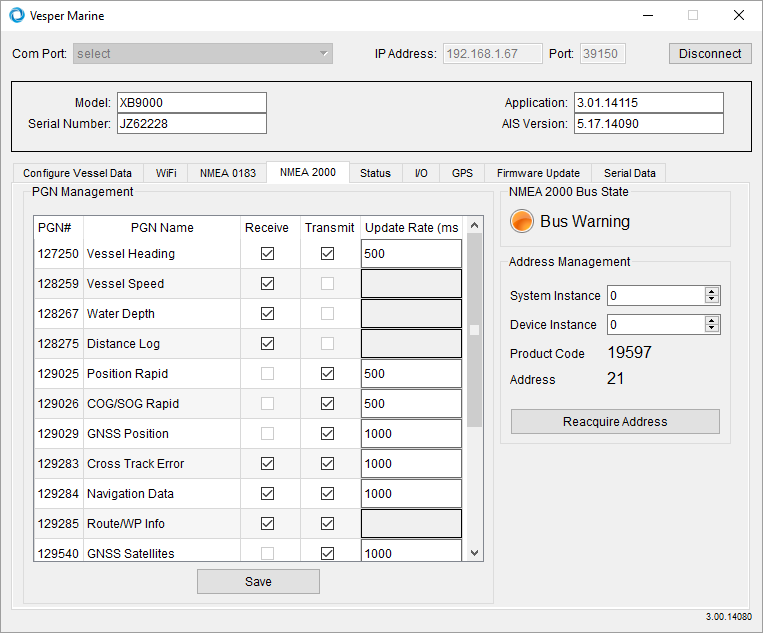
Task: Toggle Transmit for Cross Track Error
Action: (327, 464)
